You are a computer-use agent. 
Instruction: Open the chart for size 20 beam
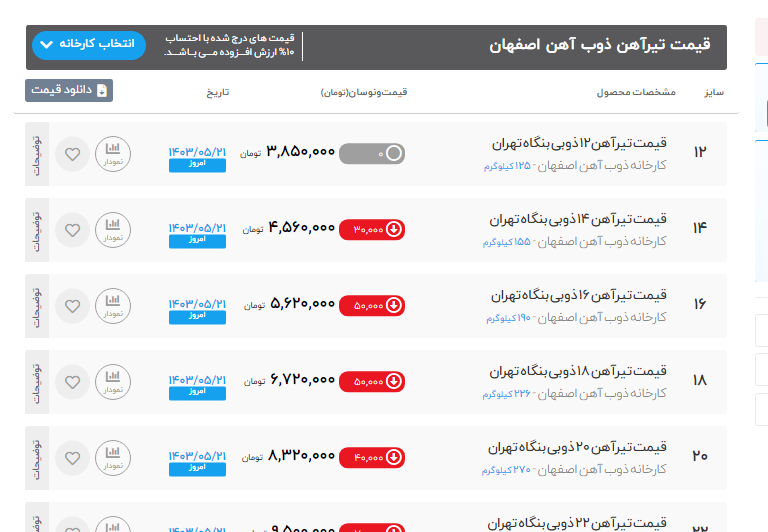click(112, 457)
